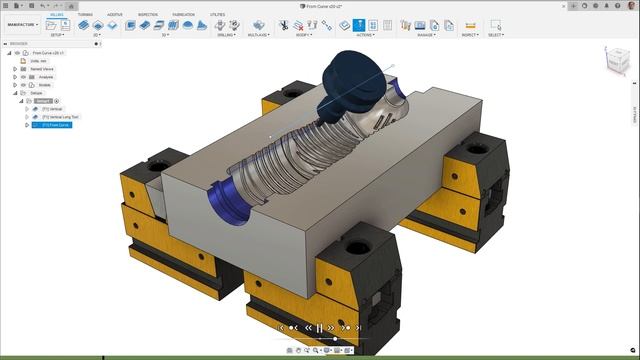
Task: Select the 2D Adaptive Clearing tool
Action: [x=83, y=25]
